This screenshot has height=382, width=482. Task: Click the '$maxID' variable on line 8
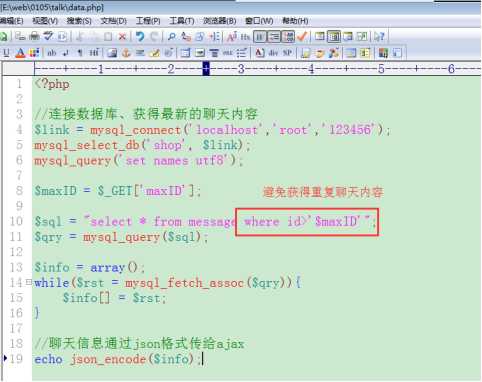pos(56,191)
